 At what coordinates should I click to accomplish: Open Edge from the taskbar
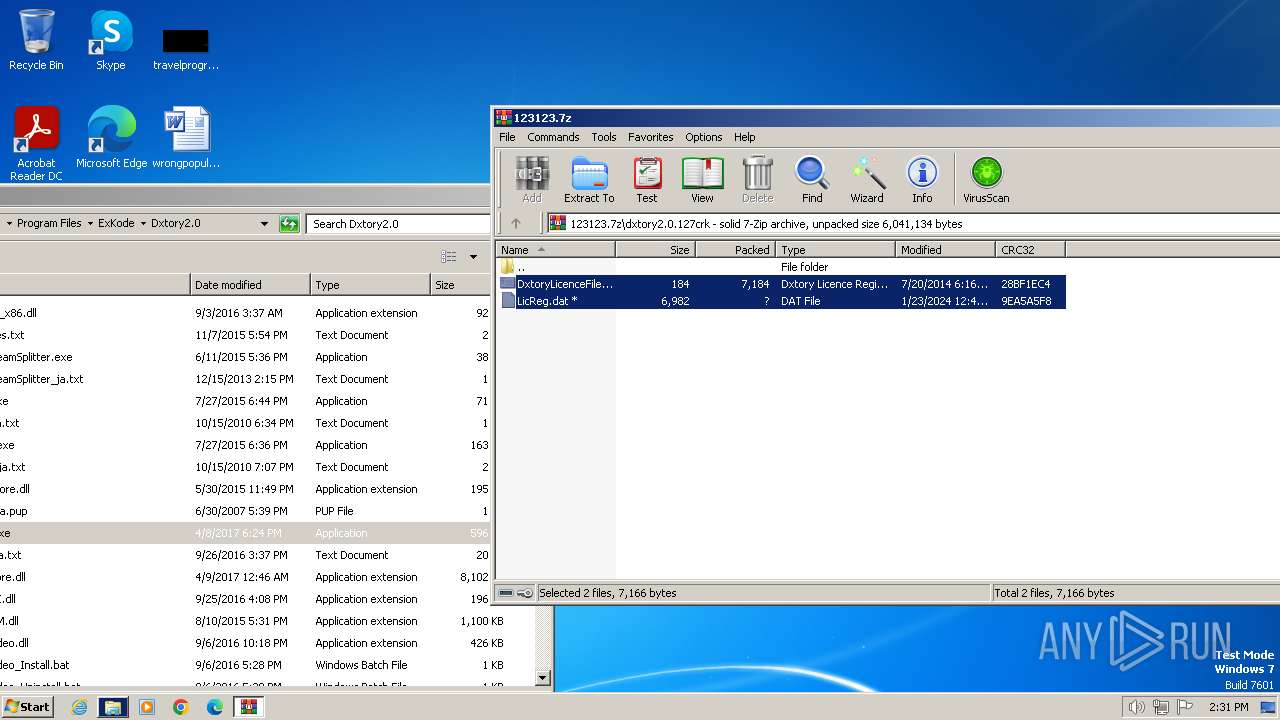pos(215,707)
